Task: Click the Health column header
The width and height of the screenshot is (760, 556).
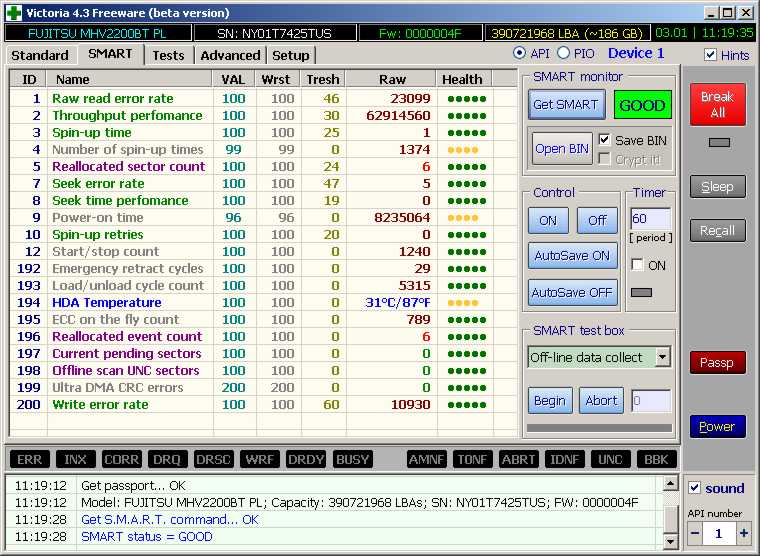Action: click(463, 79)
